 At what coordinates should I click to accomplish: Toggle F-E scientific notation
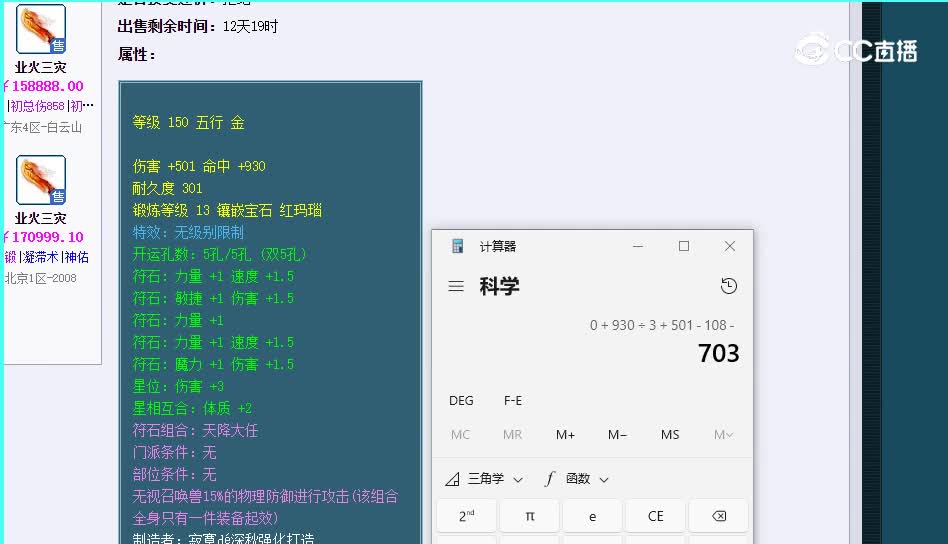(513, 400)
